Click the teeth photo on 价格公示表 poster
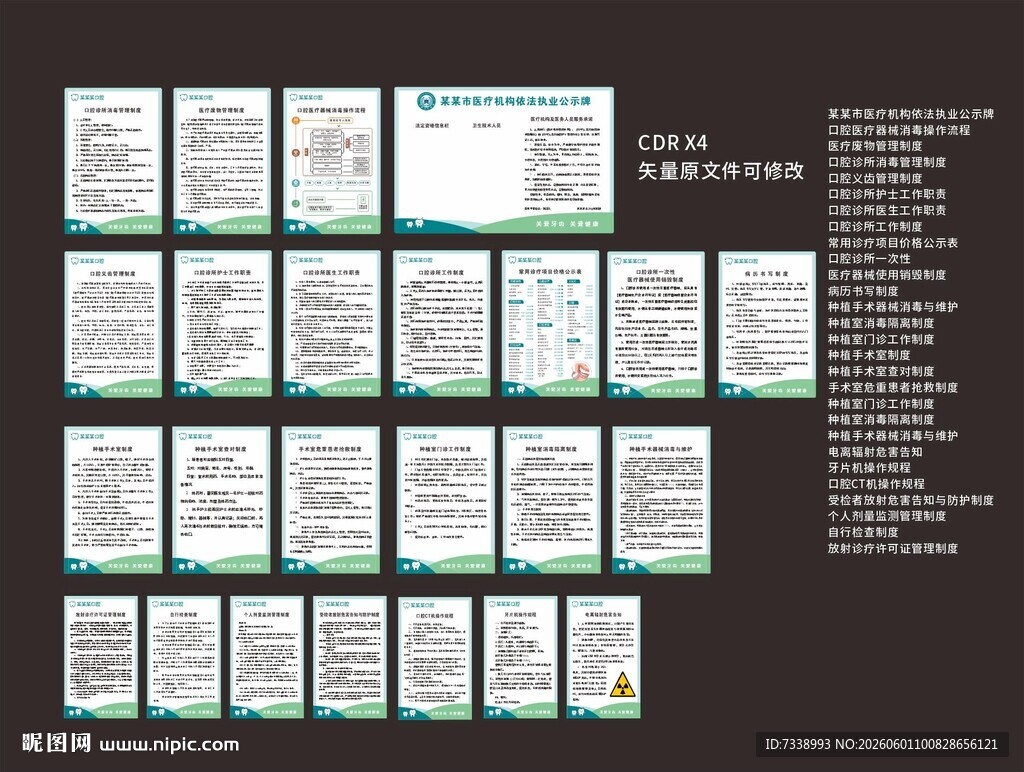Viewport: 1024px width, 772px height. pyautogui.click(x=579, y=370)
